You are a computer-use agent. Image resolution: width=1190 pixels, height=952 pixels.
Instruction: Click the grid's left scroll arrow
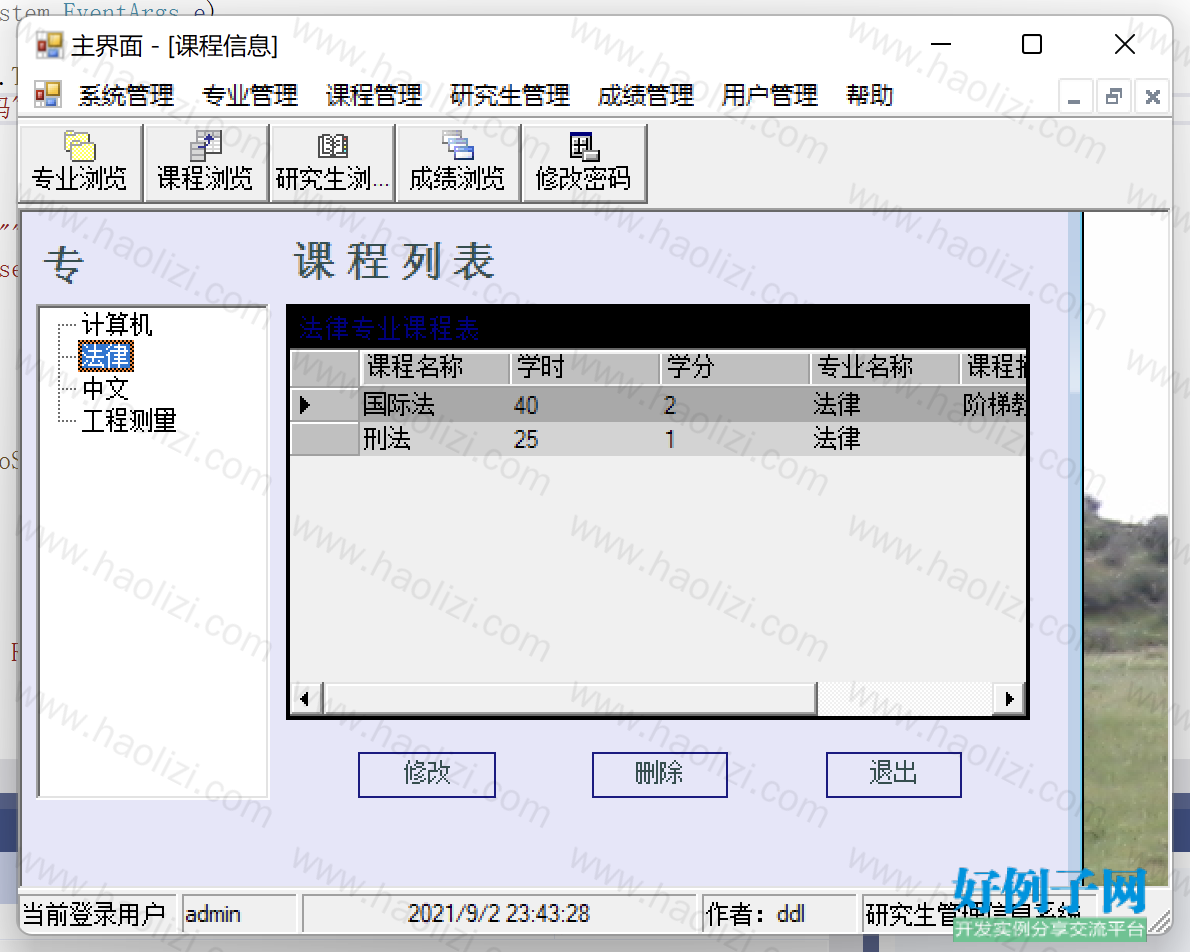coord(305,698)
